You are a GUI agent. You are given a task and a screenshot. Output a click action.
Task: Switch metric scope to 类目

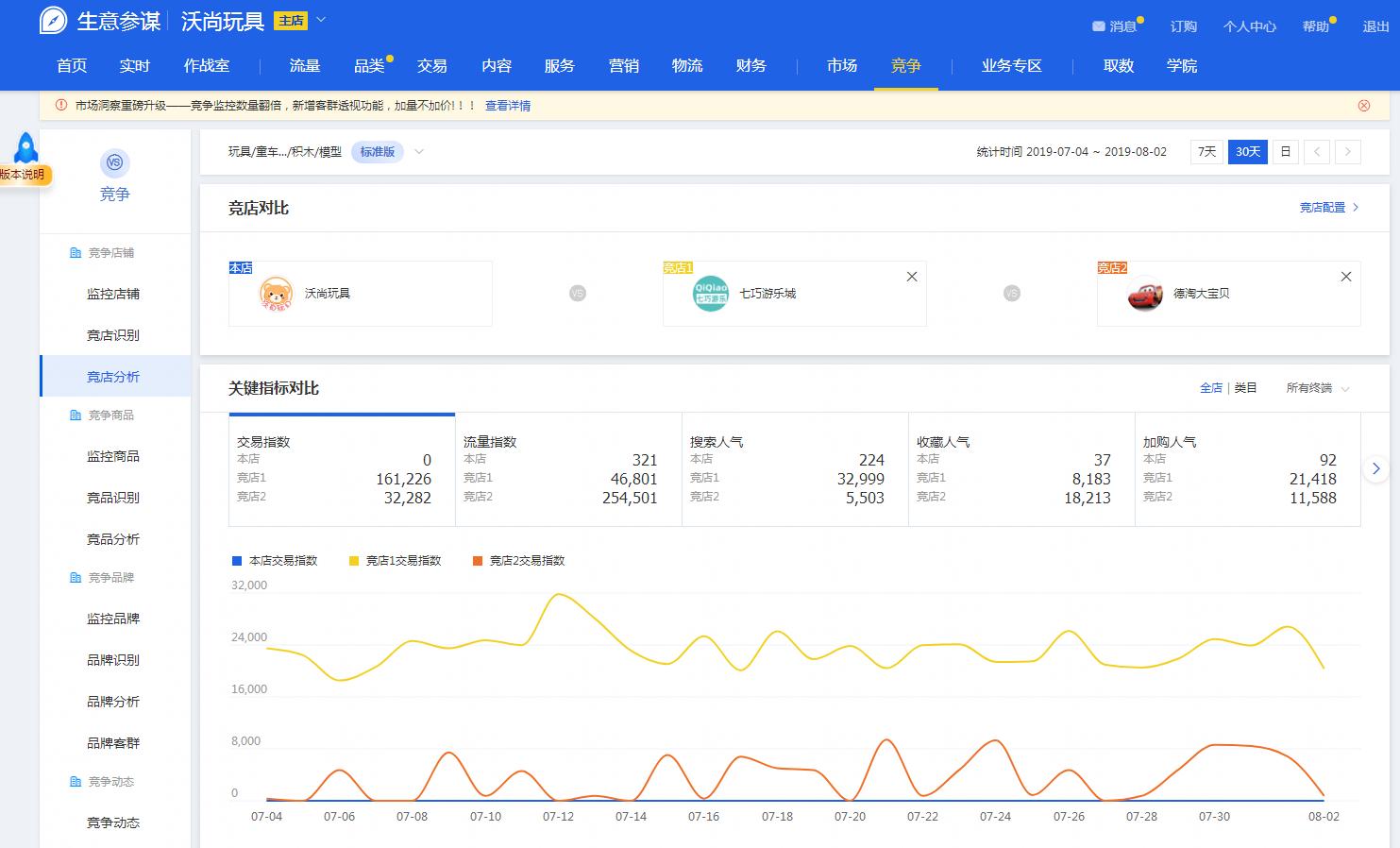coord(1244,387)
